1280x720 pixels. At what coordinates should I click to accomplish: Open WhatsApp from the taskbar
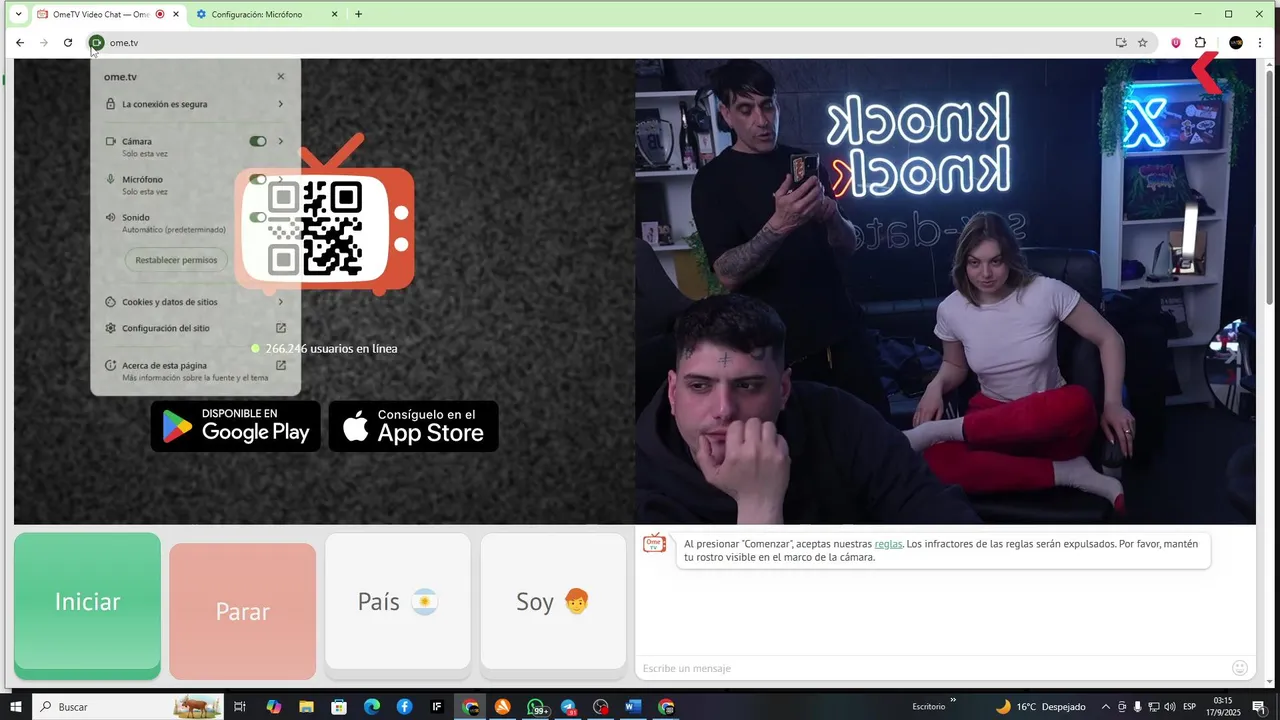(x=536, y=707)
